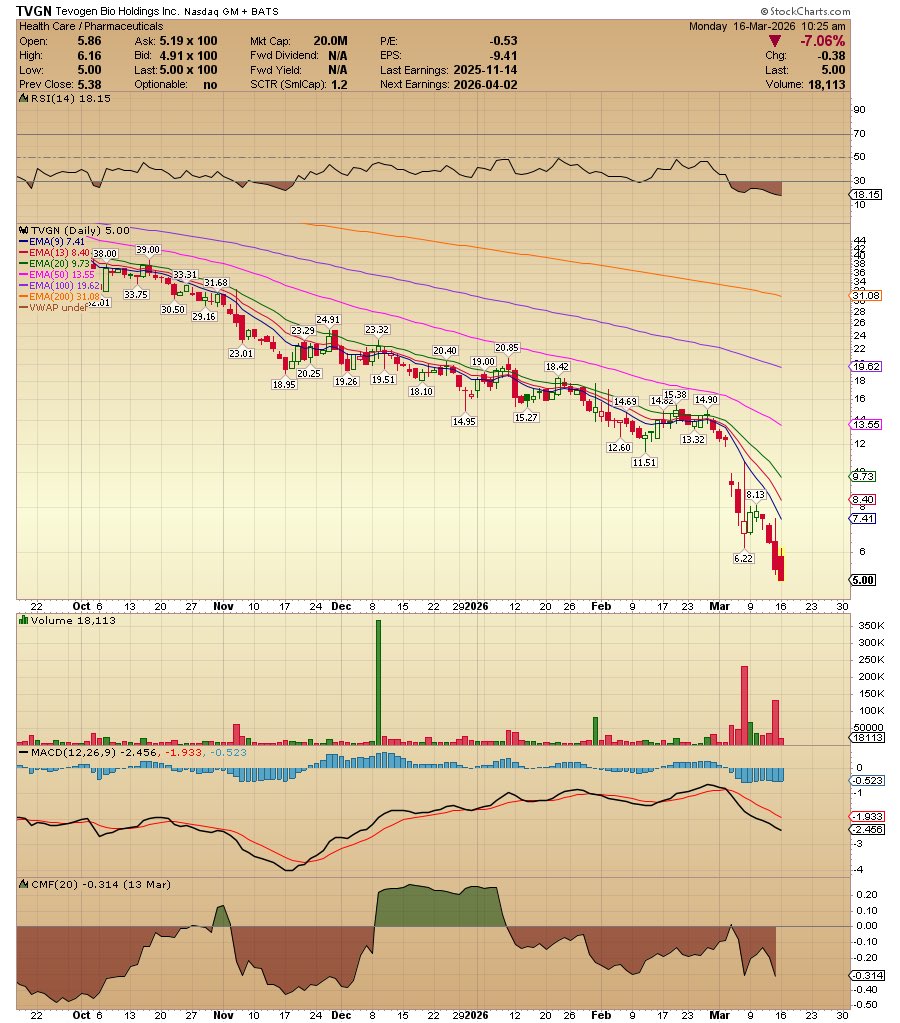Click the Ask quote 5.19 x 100
Screen dimensions: 900x1023
tap(189, 40)
